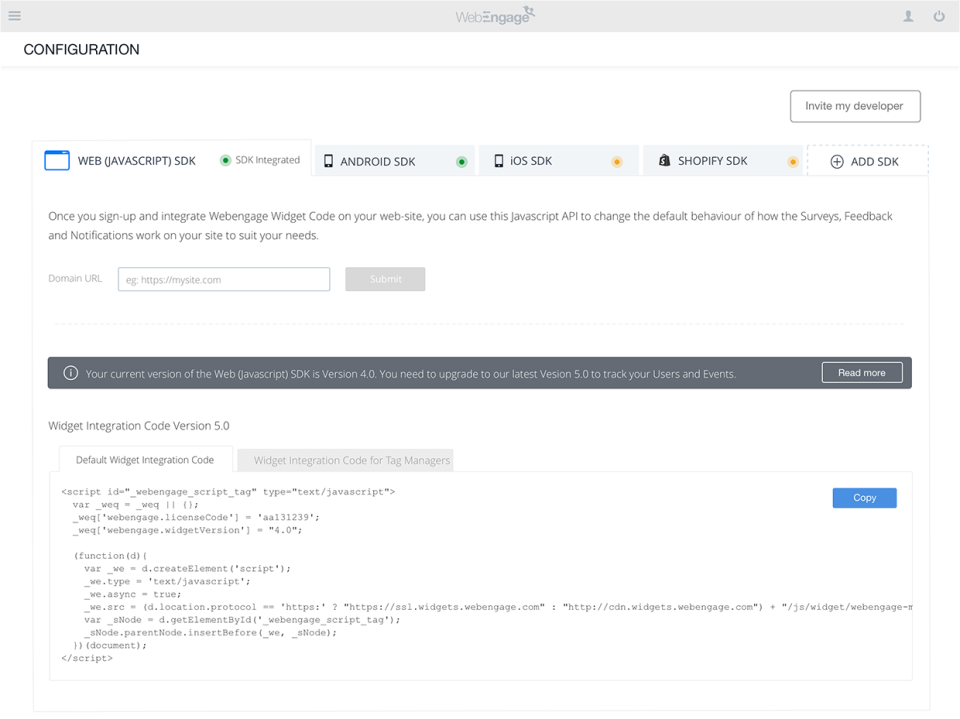
Task: Click the closing </script> tag line
Action: [x=87, y=658]
